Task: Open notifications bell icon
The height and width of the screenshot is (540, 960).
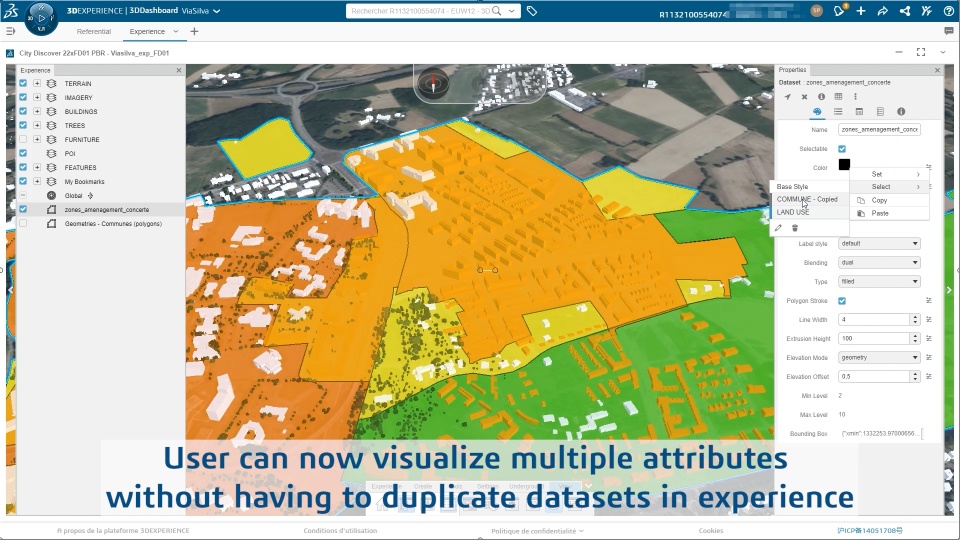Action: (x=839, y=10)
